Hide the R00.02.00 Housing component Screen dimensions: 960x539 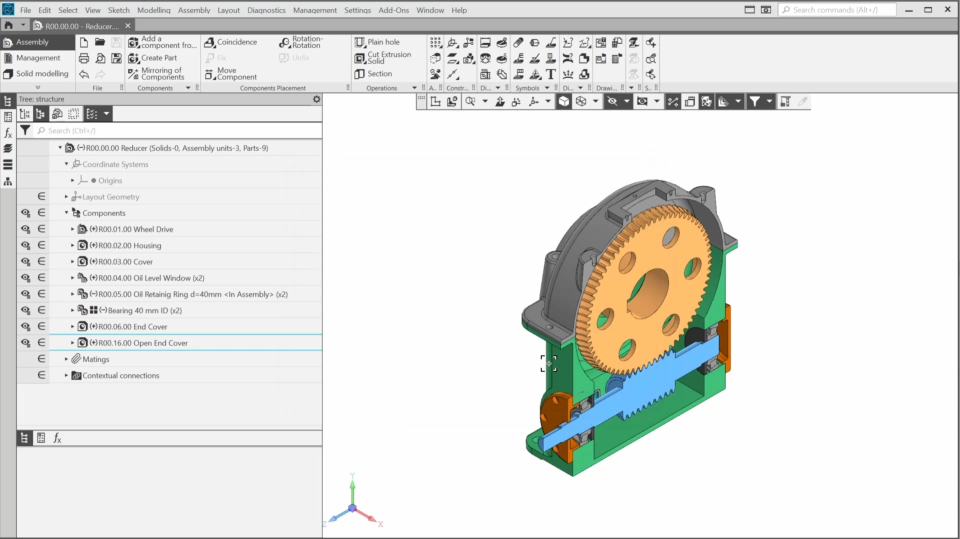point(24,245)
